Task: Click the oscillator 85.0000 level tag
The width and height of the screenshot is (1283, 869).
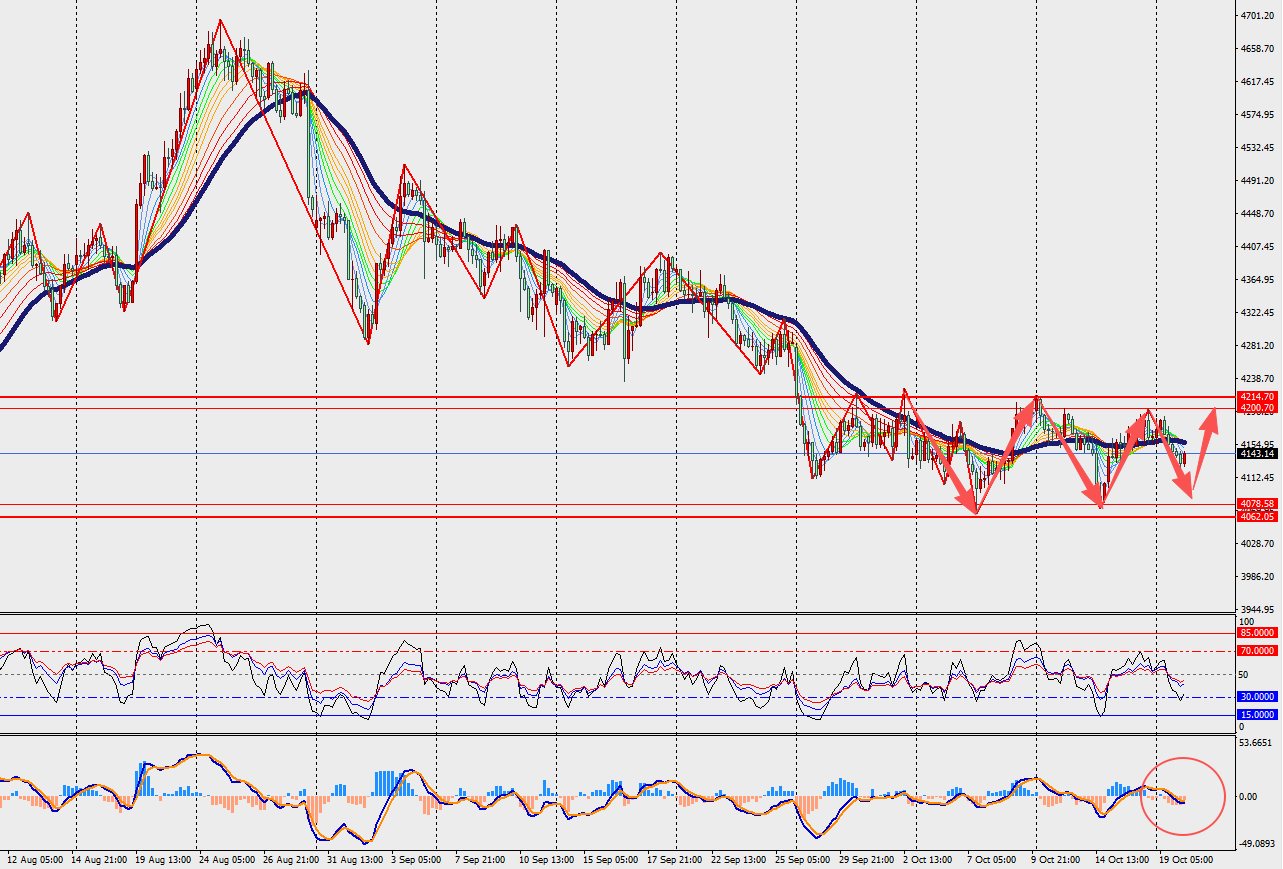Action: pos(1257,633)
